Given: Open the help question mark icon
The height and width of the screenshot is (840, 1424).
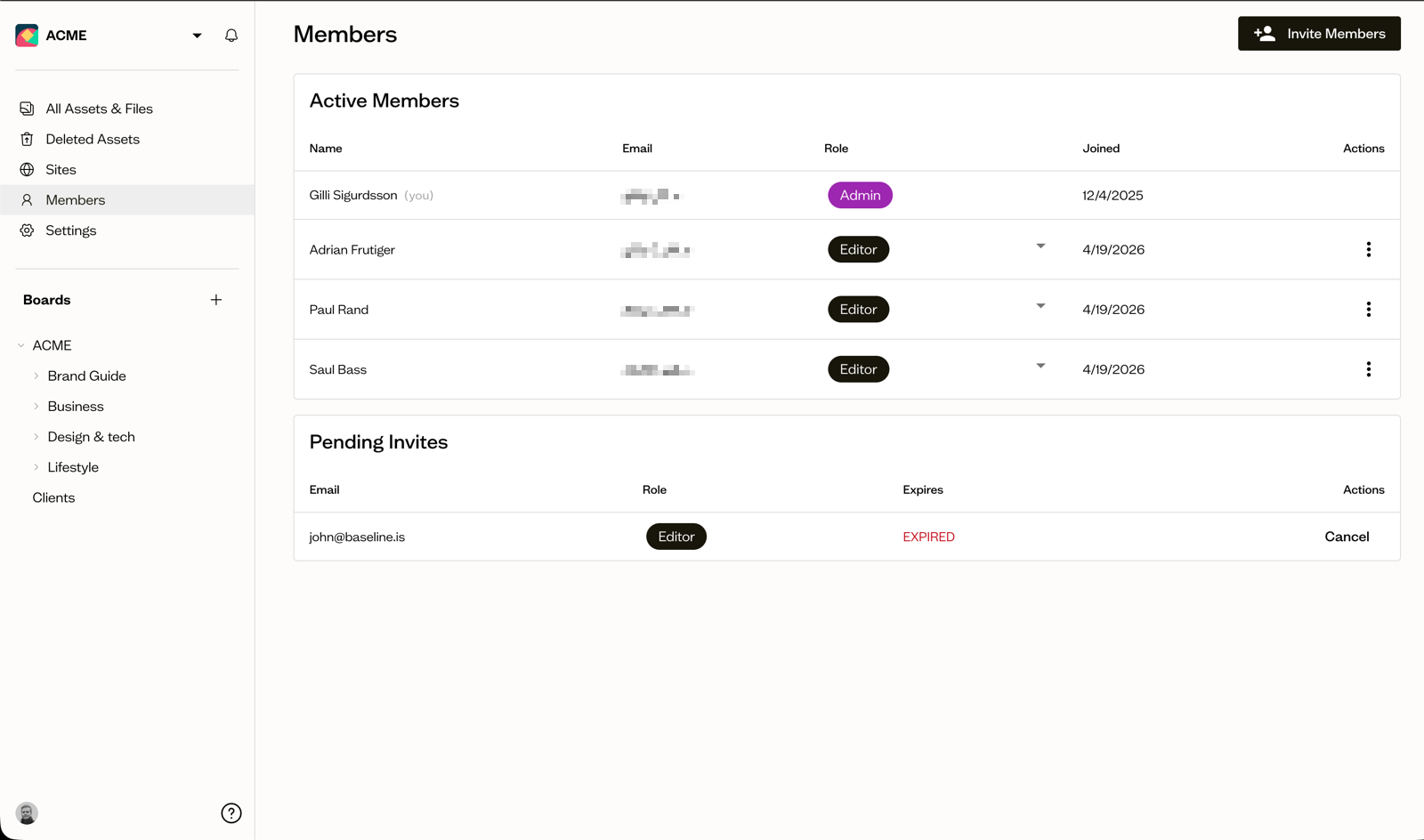Looking at the screenshot, I should 231,813.
